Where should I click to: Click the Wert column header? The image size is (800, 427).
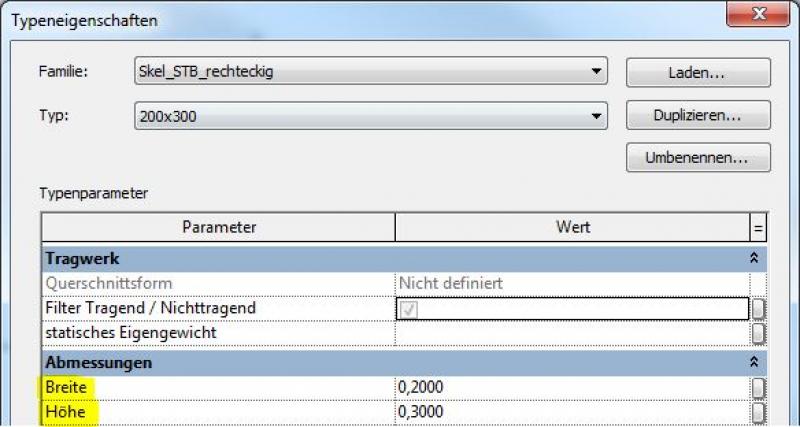click(x=572, y=227)
